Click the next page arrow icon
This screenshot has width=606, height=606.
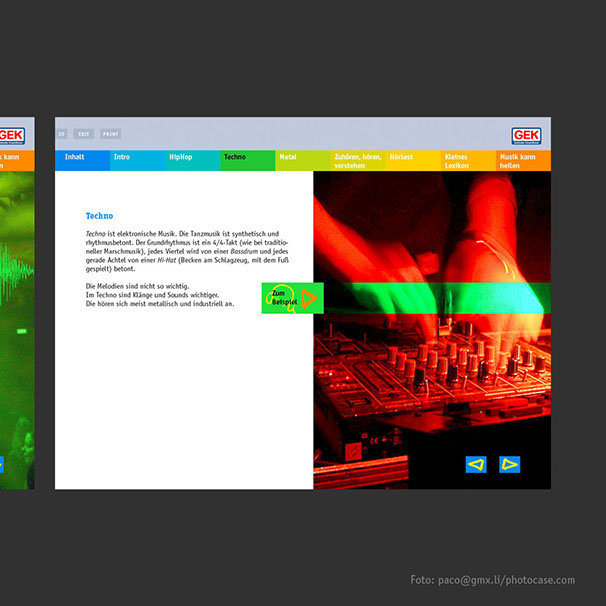point(510,464)
